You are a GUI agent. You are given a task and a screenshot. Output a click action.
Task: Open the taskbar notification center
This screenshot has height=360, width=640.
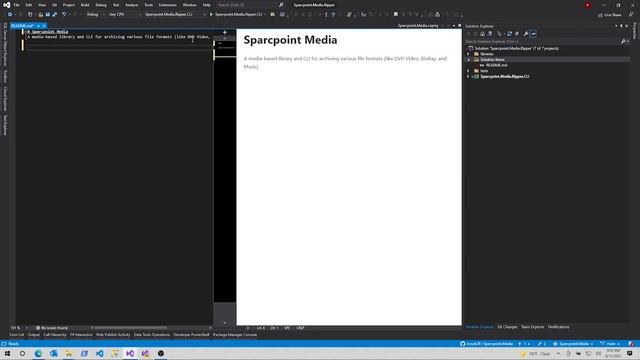(630, 353)
